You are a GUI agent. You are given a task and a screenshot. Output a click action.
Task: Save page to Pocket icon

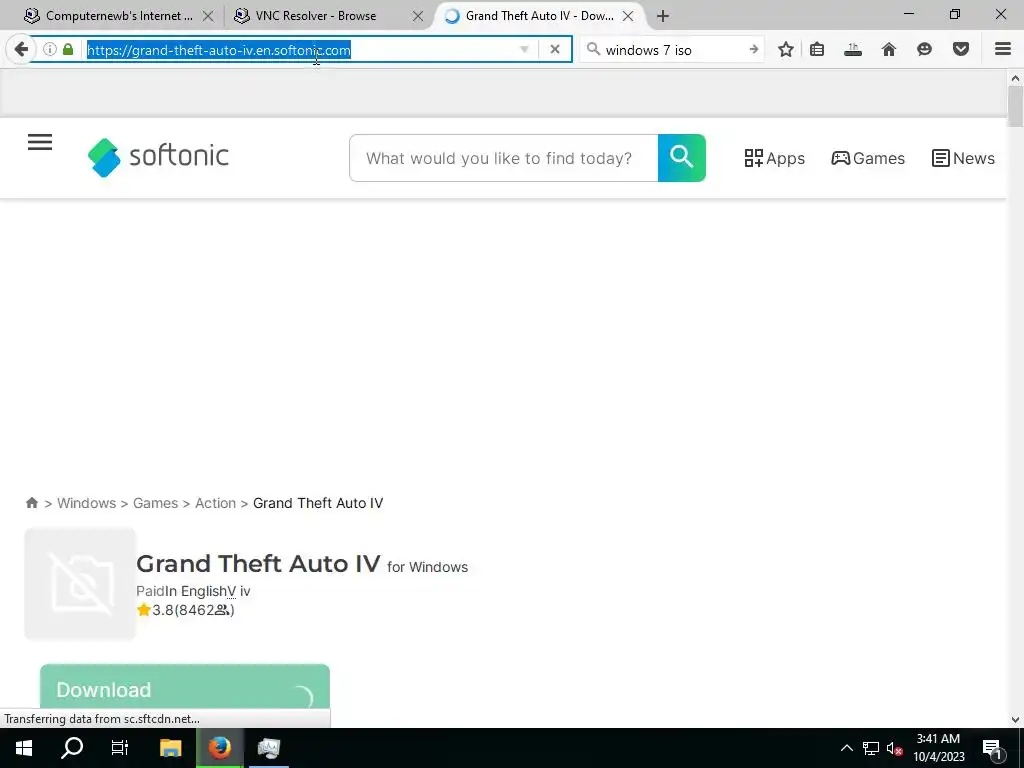(961, 49)
